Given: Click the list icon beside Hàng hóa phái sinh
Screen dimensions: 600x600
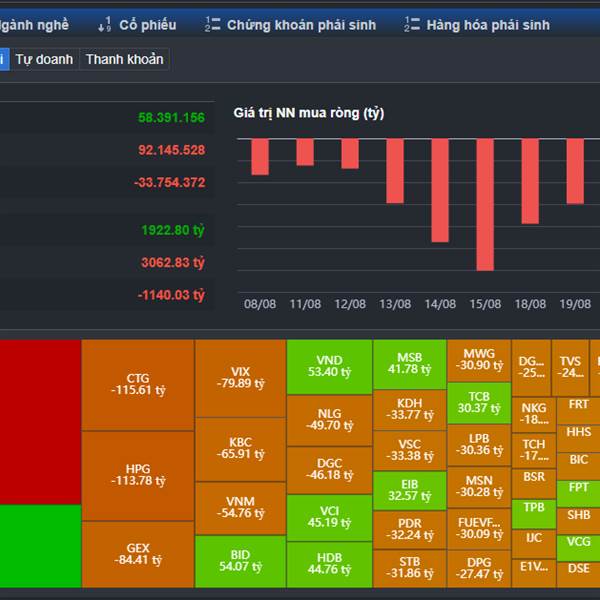Looking at the screenshot, I should pyautogui.click(x=412, y=24).
